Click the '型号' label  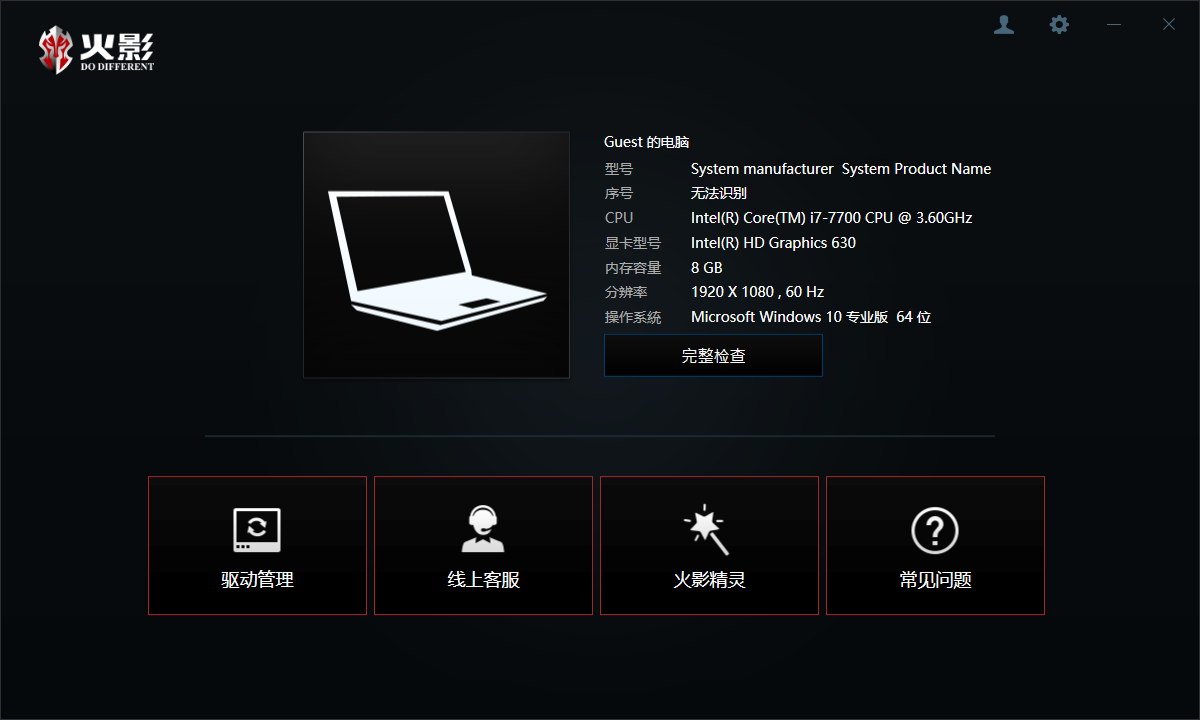tap(619, 169)
